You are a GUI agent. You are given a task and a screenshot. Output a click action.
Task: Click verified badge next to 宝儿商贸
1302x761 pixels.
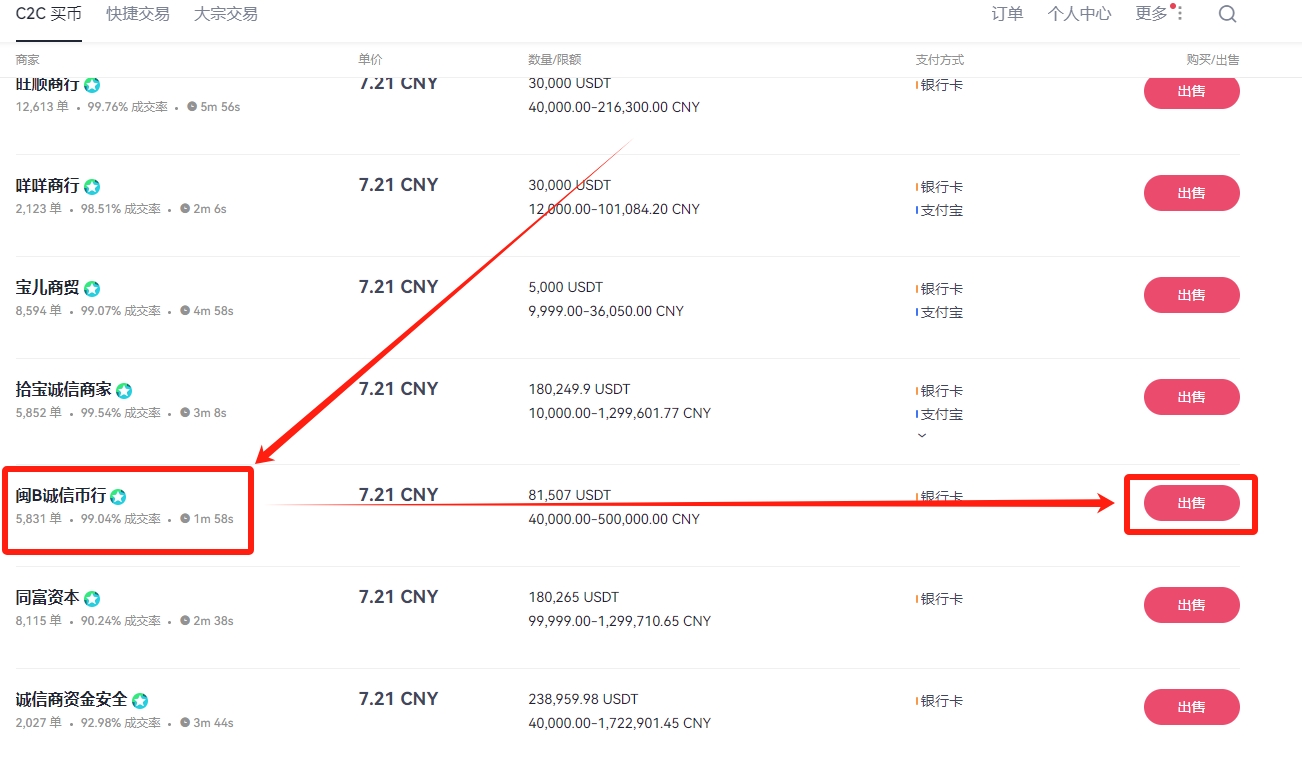click(92, 289)
